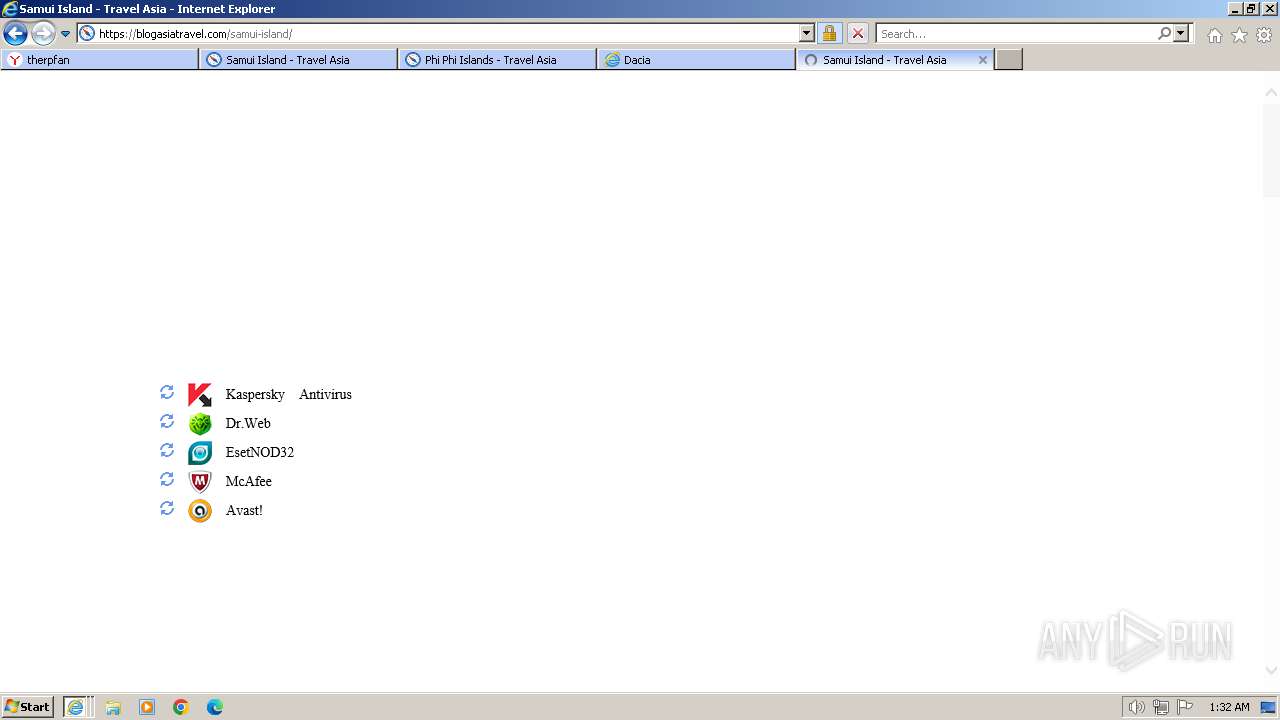Switch to the Phi Phi Islands tab
This screenshot has width=1280, height=720.
click(x=497, y=60)
